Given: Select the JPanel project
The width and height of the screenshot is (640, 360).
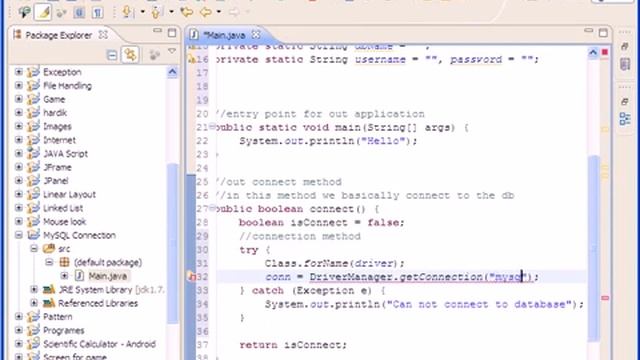Looking at the screenshot, I should (56, 181).
